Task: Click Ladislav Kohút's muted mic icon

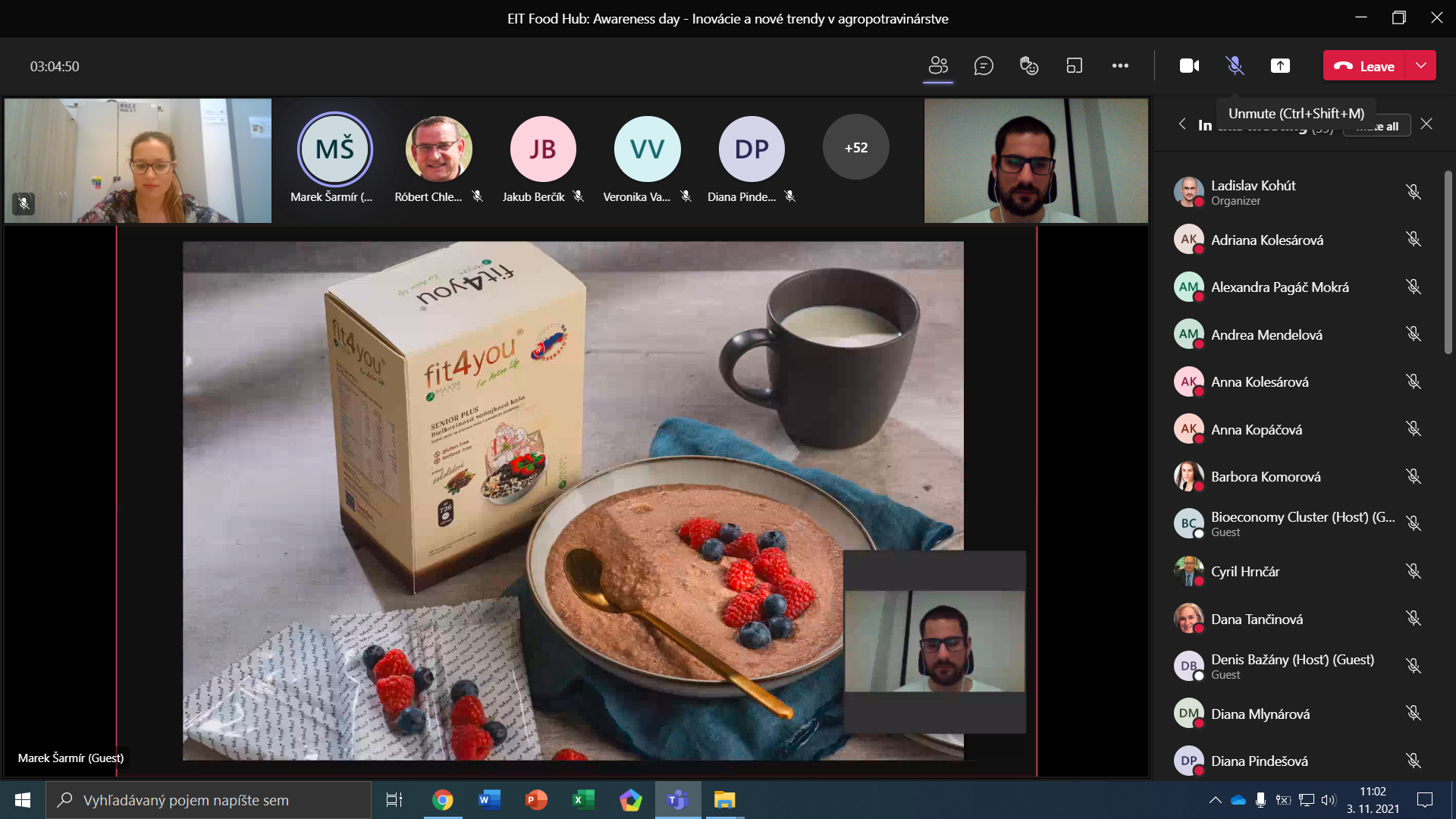Action: click(1414, 192)
